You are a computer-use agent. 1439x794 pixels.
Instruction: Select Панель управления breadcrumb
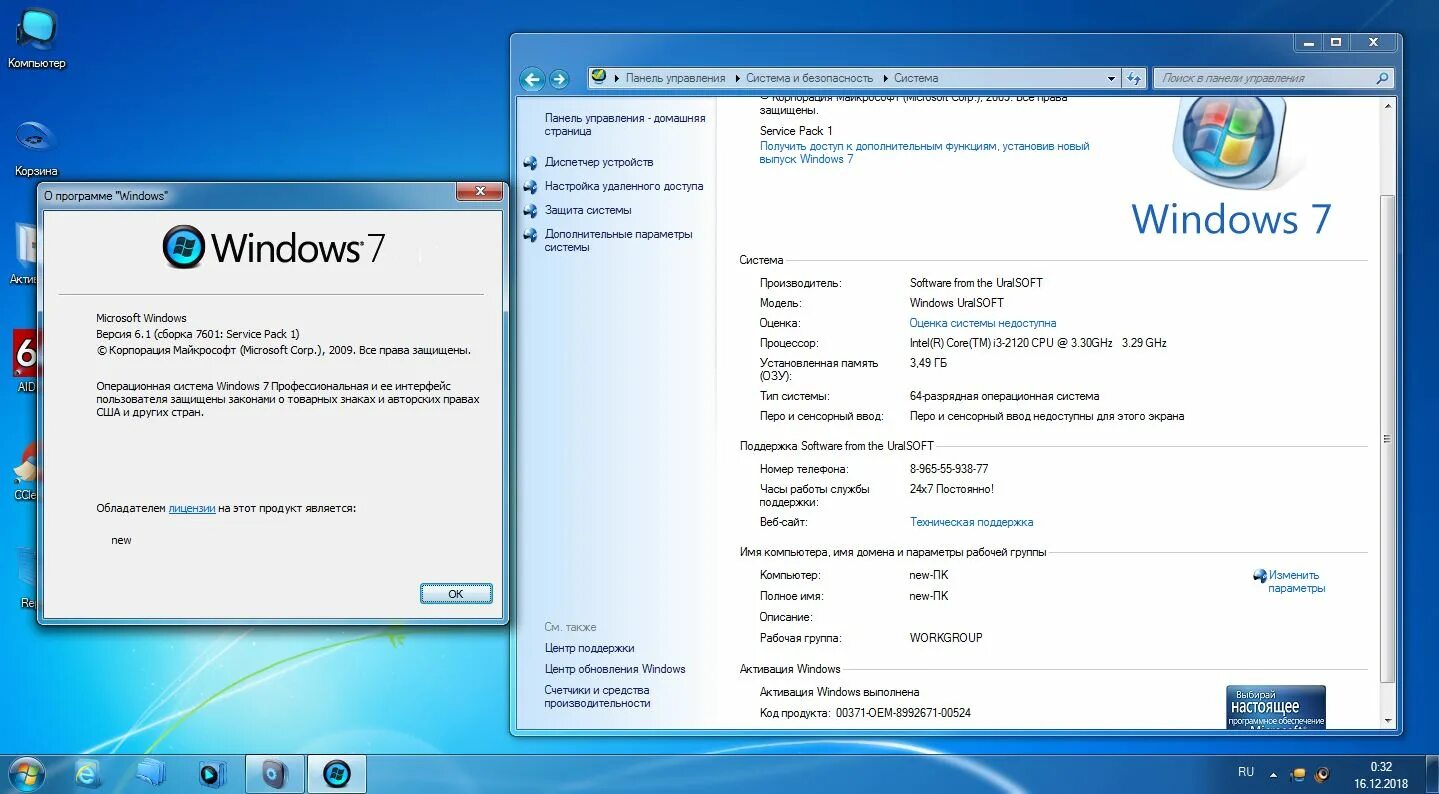pyautogui.click(x=676, y=78)
